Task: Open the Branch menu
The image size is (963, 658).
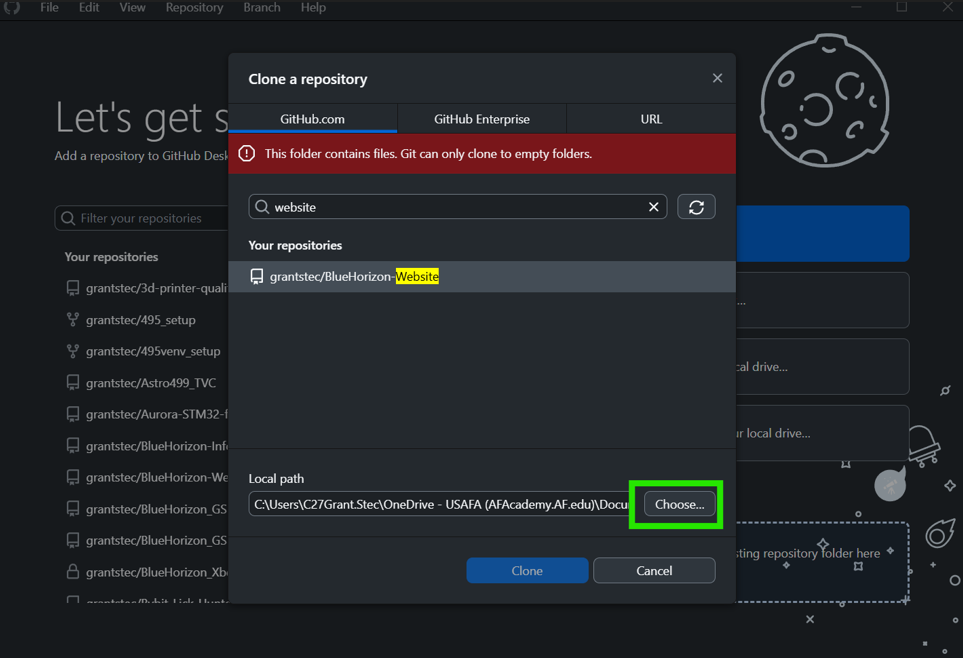Action: pyautogui.click(x=262, y=7)
